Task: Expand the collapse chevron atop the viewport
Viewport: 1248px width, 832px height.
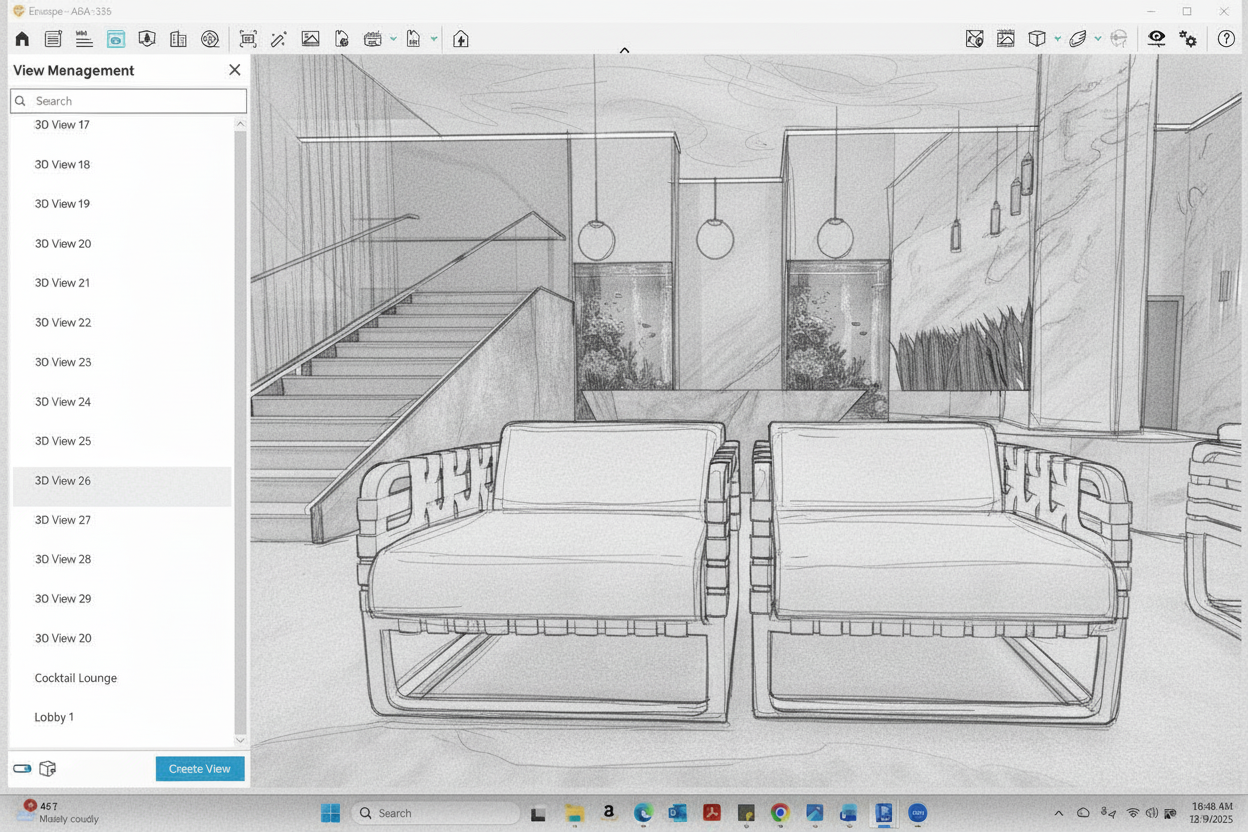Action: (x=624, y=50)
